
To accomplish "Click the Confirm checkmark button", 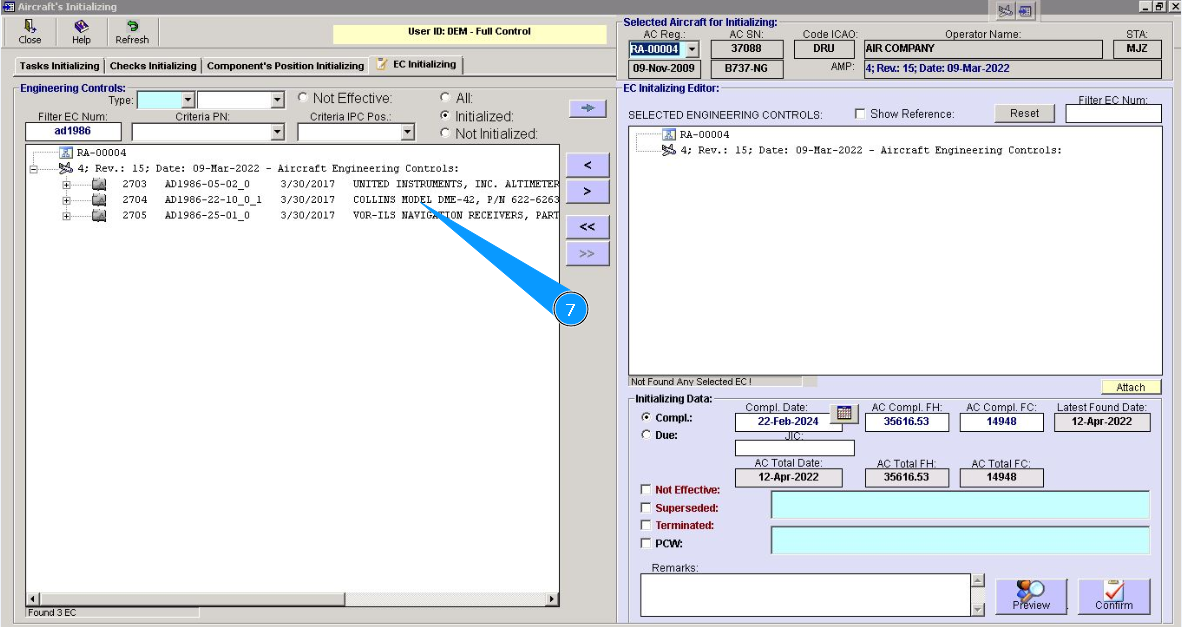I will 1113,596.
